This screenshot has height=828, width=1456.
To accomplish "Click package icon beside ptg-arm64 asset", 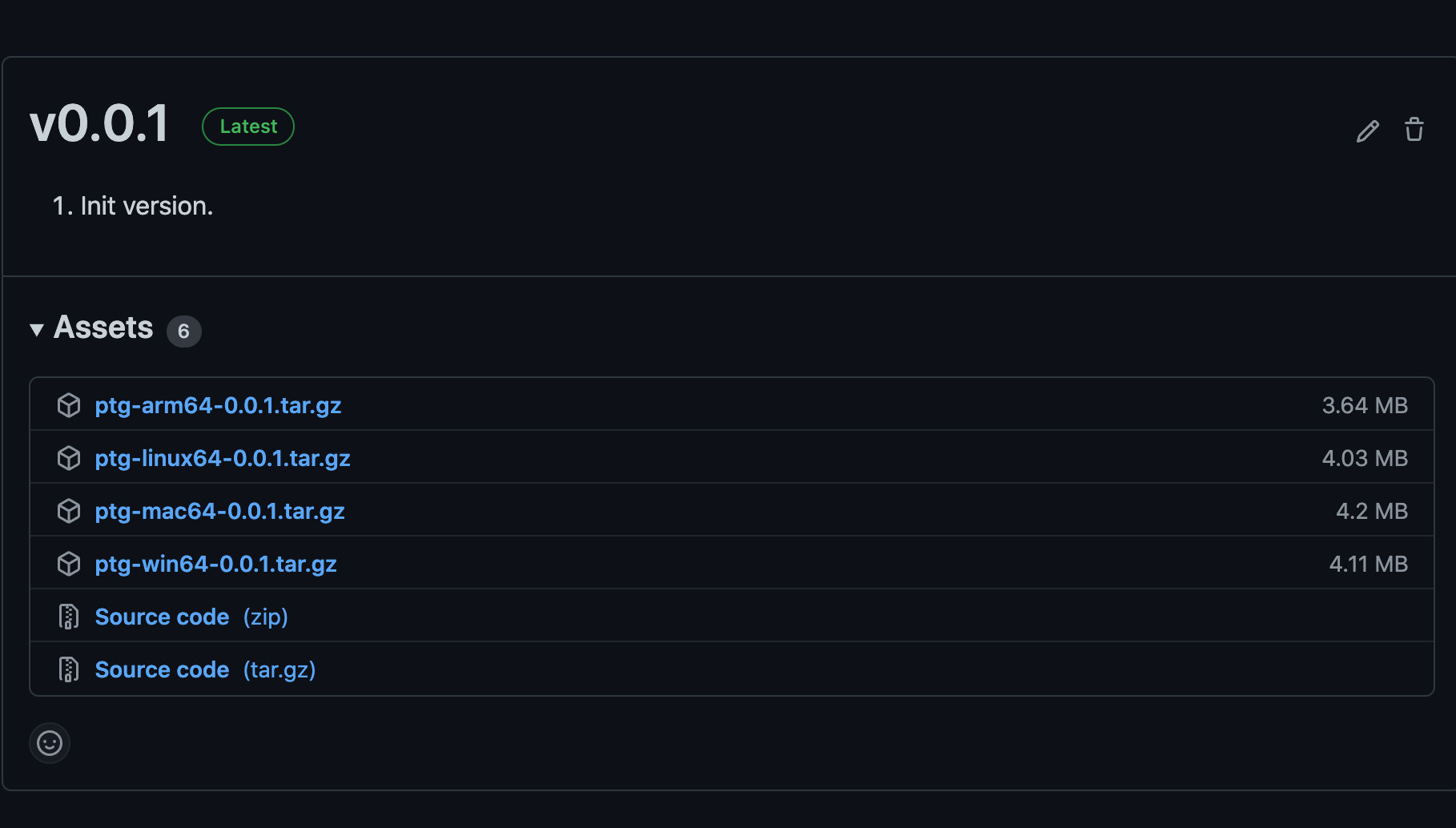I will 69,405.
